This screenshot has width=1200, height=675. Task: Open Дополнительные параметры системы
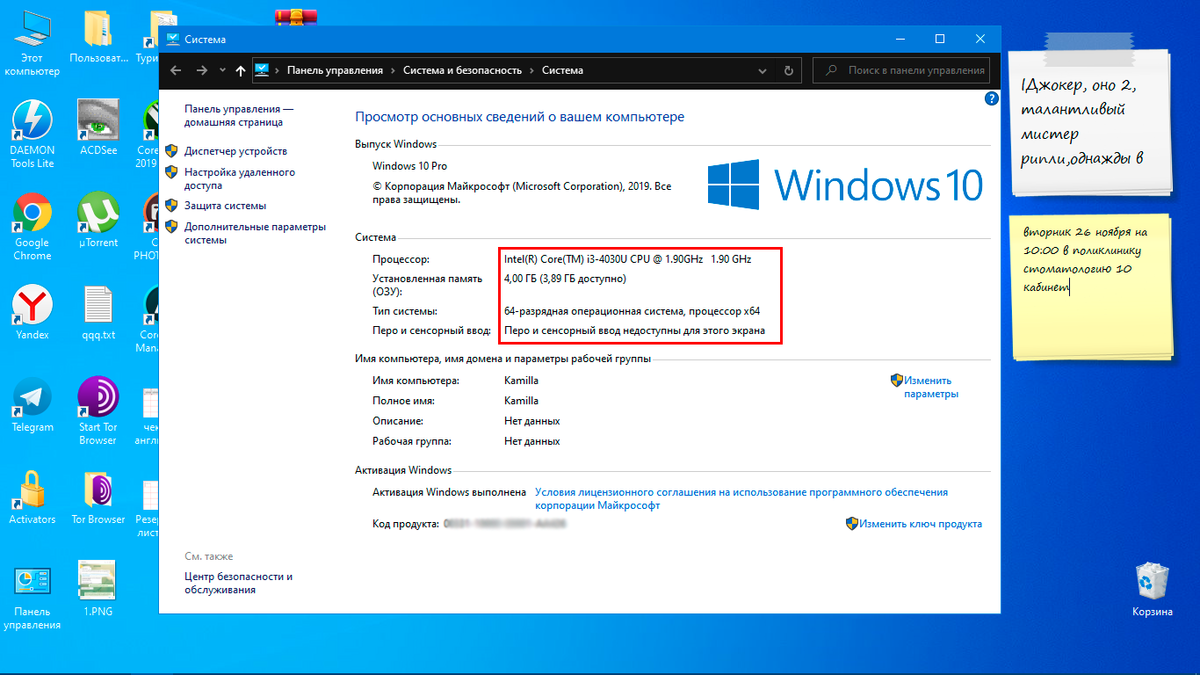[255, 233]
